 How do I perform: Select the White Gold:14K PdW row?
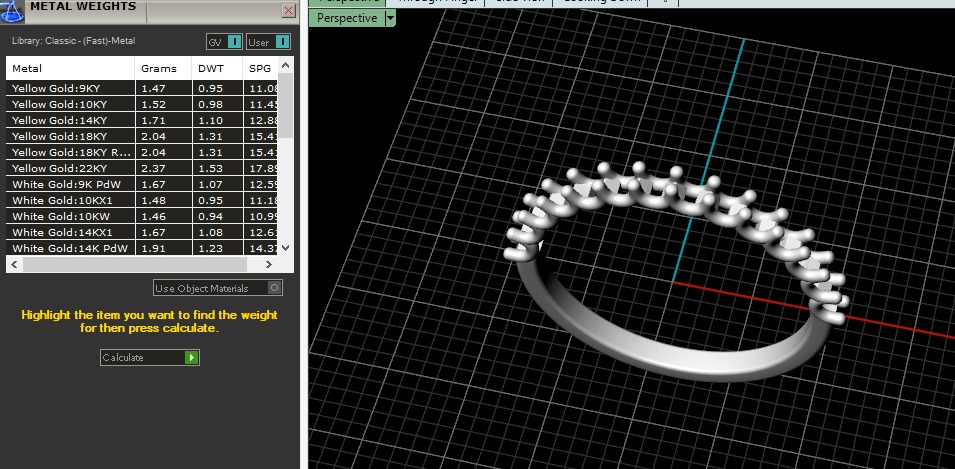[x=142, y=249]
